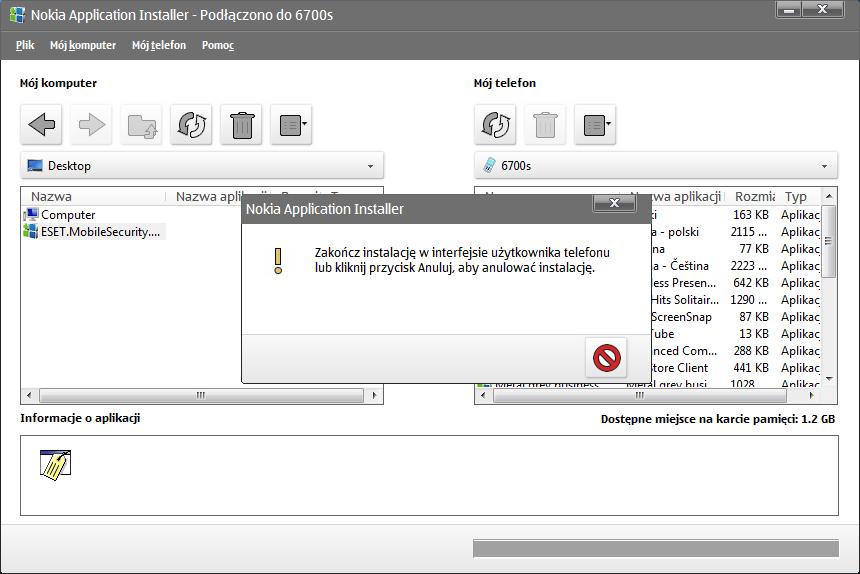Click the Rozmiar column header in phone list

(754, 196)
